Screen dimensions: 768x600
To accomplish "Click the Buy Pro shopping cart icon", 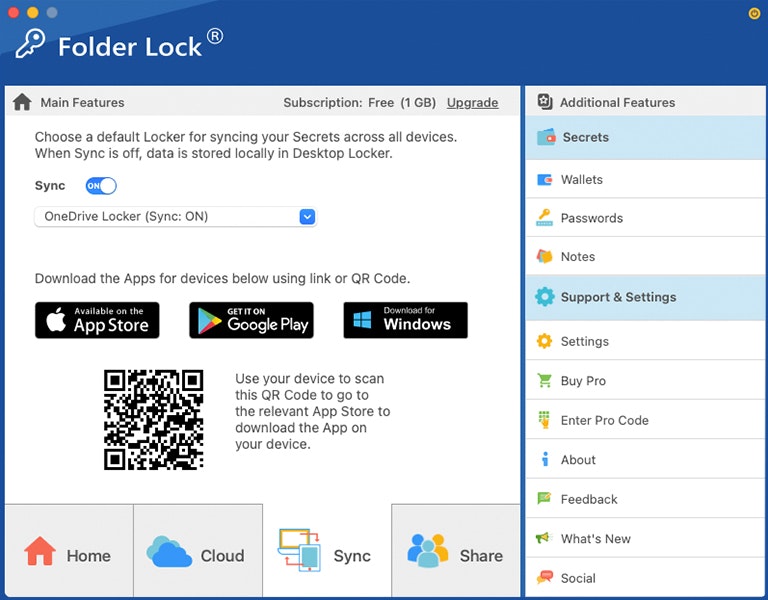I will pos(544,381).
